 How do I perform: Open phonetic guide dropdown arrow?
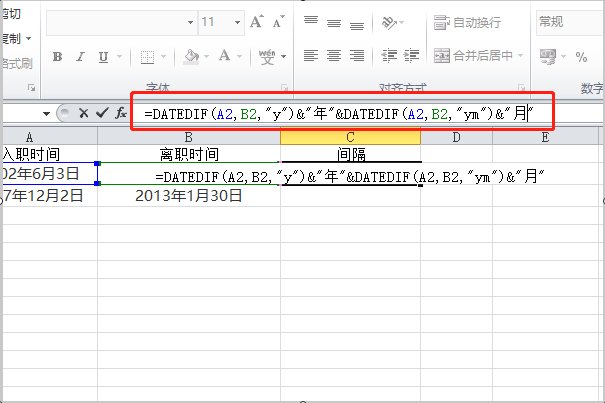coord(284,57)
